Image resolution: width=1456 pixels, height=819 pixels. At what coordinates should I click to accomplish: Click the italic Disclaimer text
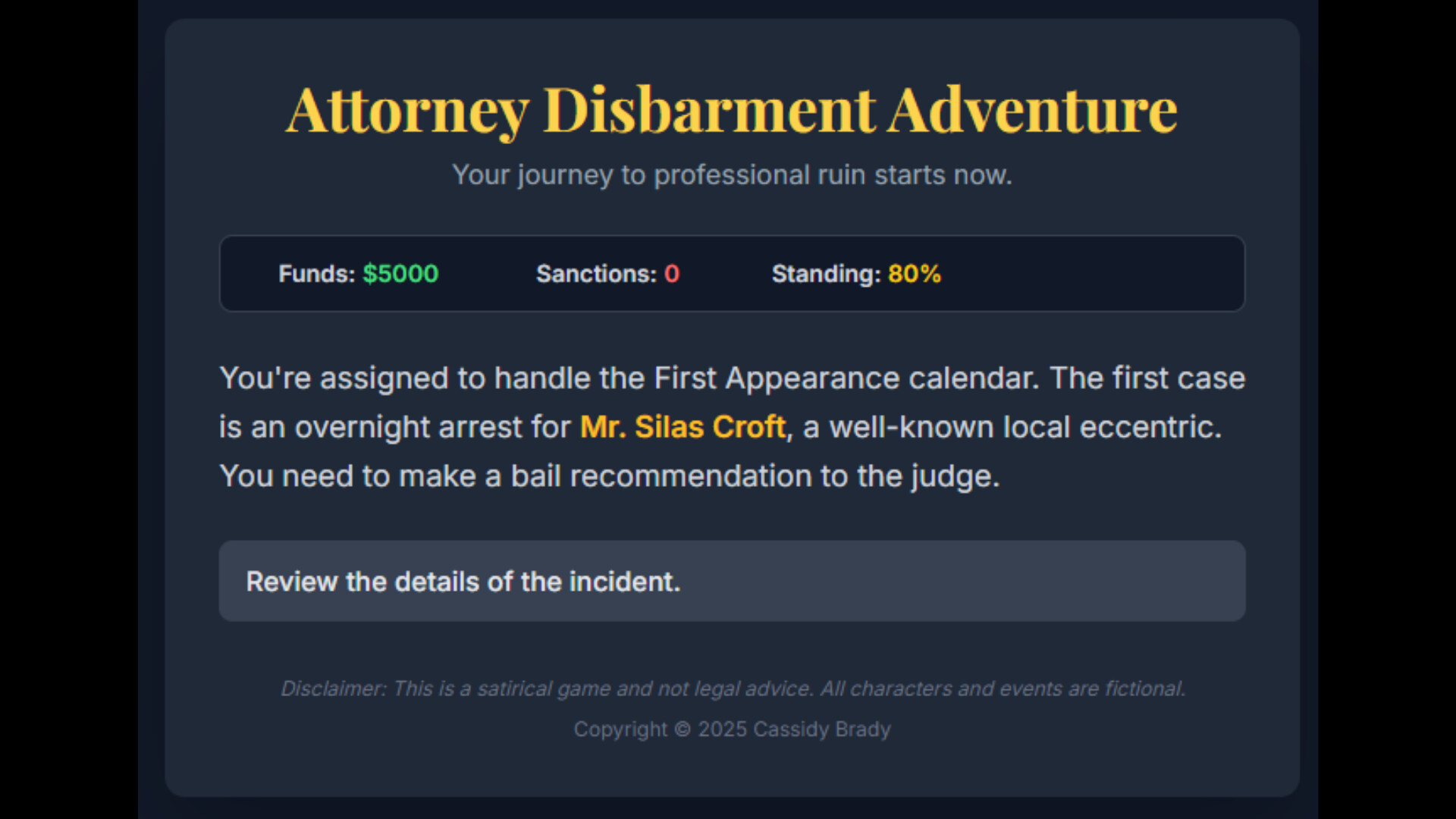[x=732, y=689]
